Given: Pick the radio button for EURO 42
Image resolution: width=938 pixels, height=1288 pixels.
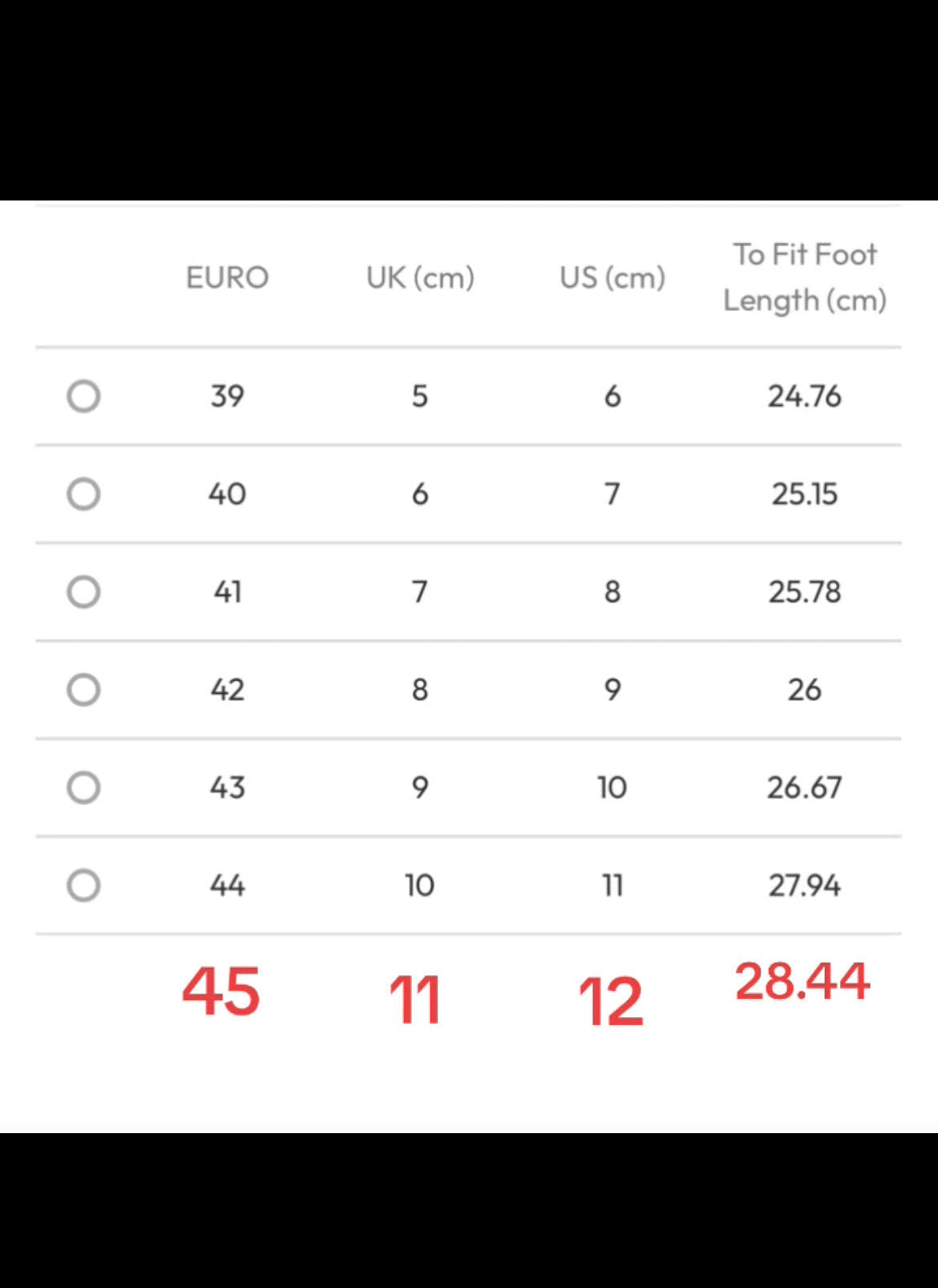Looking at the screenshot, I should (83, 690).
